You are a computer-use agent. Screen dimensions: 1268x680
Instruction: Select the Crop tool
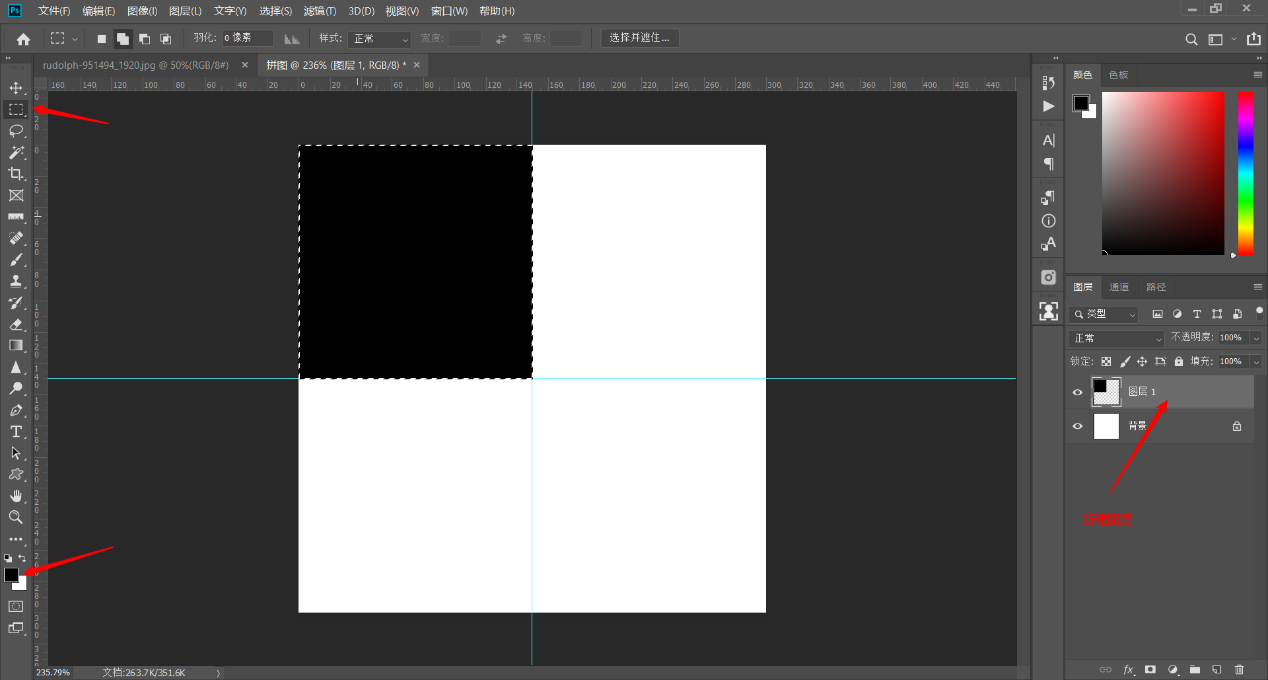click(x=16, y=174)
